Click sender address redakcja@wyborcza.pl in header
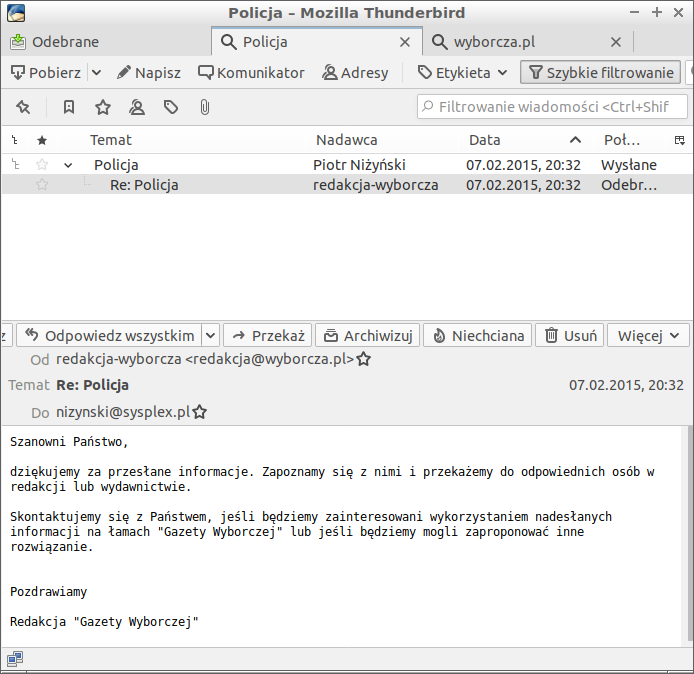 pos(205,359)
